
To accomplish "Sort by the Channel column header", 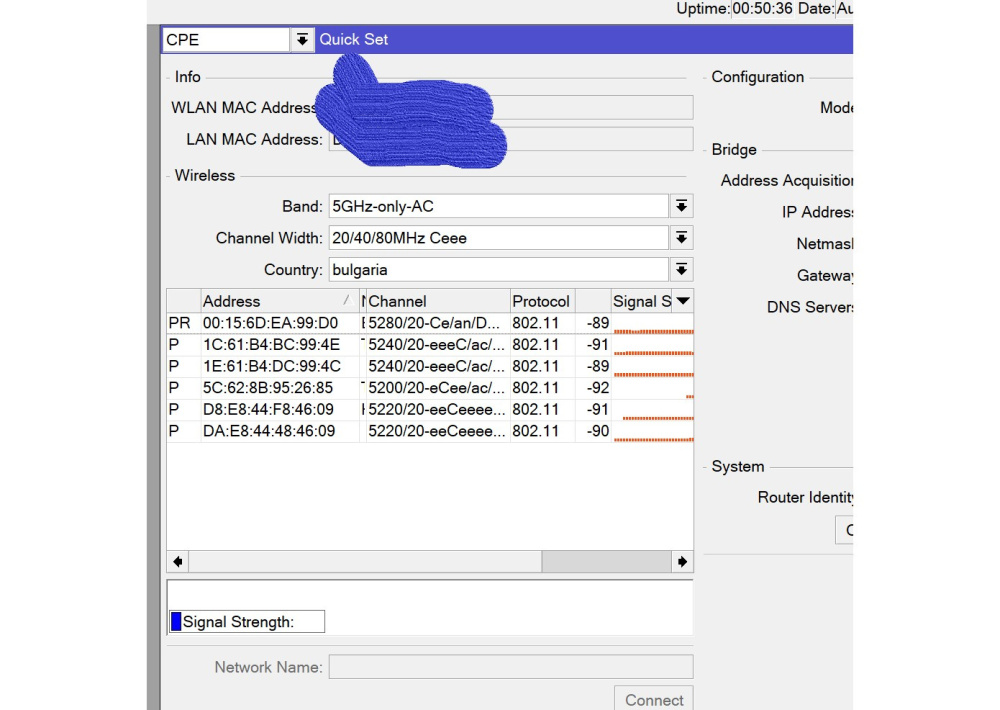I will (436, 301).
